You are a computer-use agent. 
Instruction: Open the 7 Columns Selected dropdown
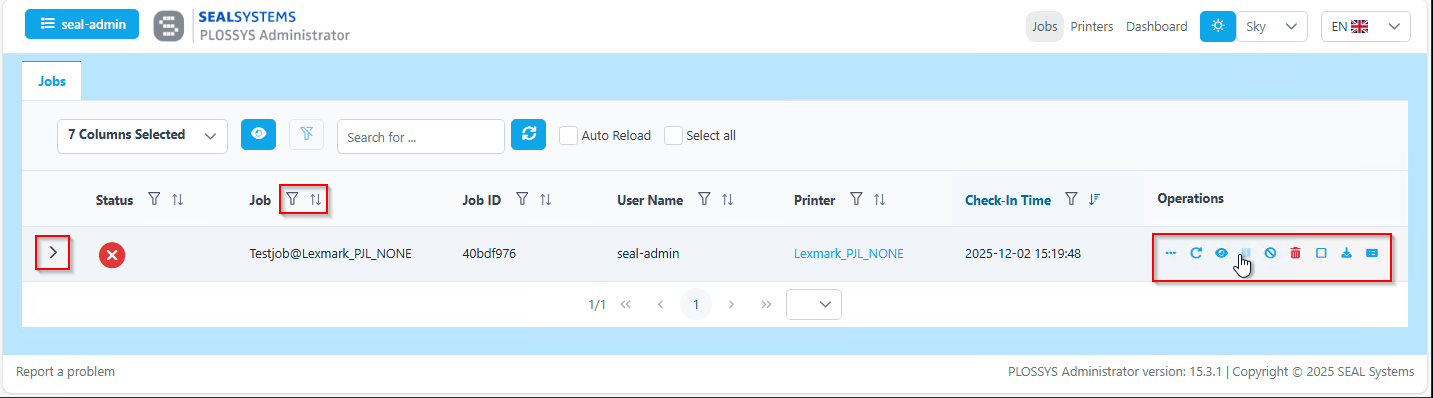coord(142,136)
